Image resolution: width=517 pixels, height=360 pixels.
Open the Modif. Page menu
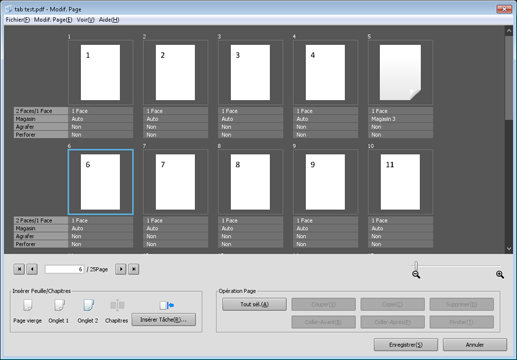click(53, 20)
